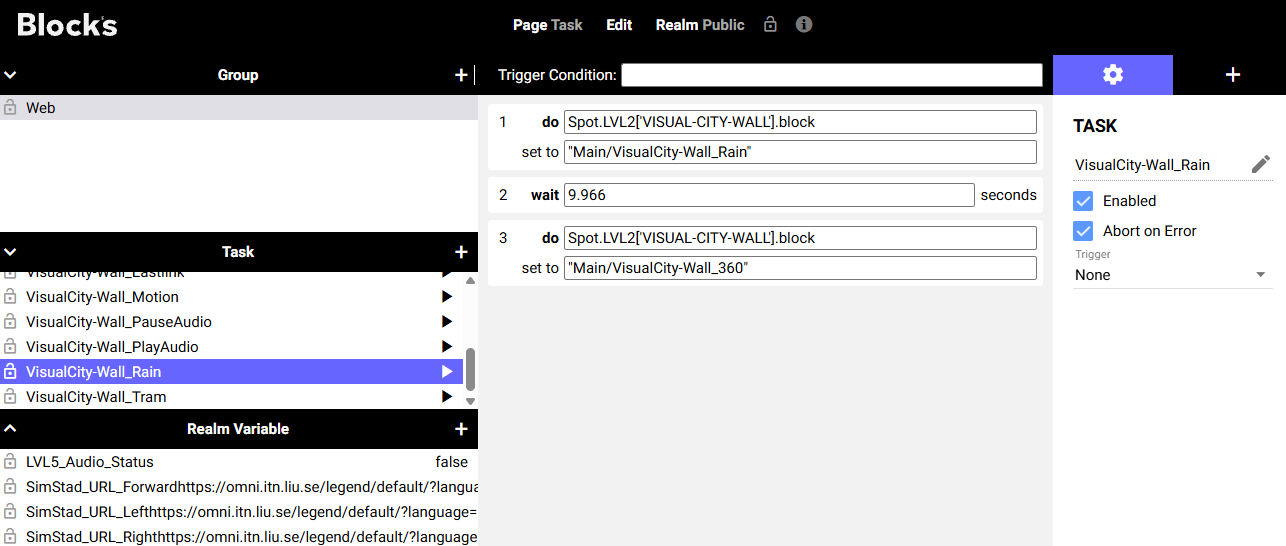Screen dimensions: 1286x546
Task: Open the settings gear tab
Action: tap(1113, 75)
